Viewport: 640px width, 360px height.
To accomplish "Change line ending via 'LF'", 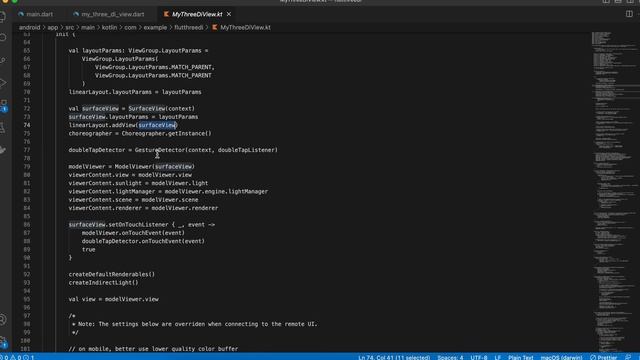I will (498, 357).
